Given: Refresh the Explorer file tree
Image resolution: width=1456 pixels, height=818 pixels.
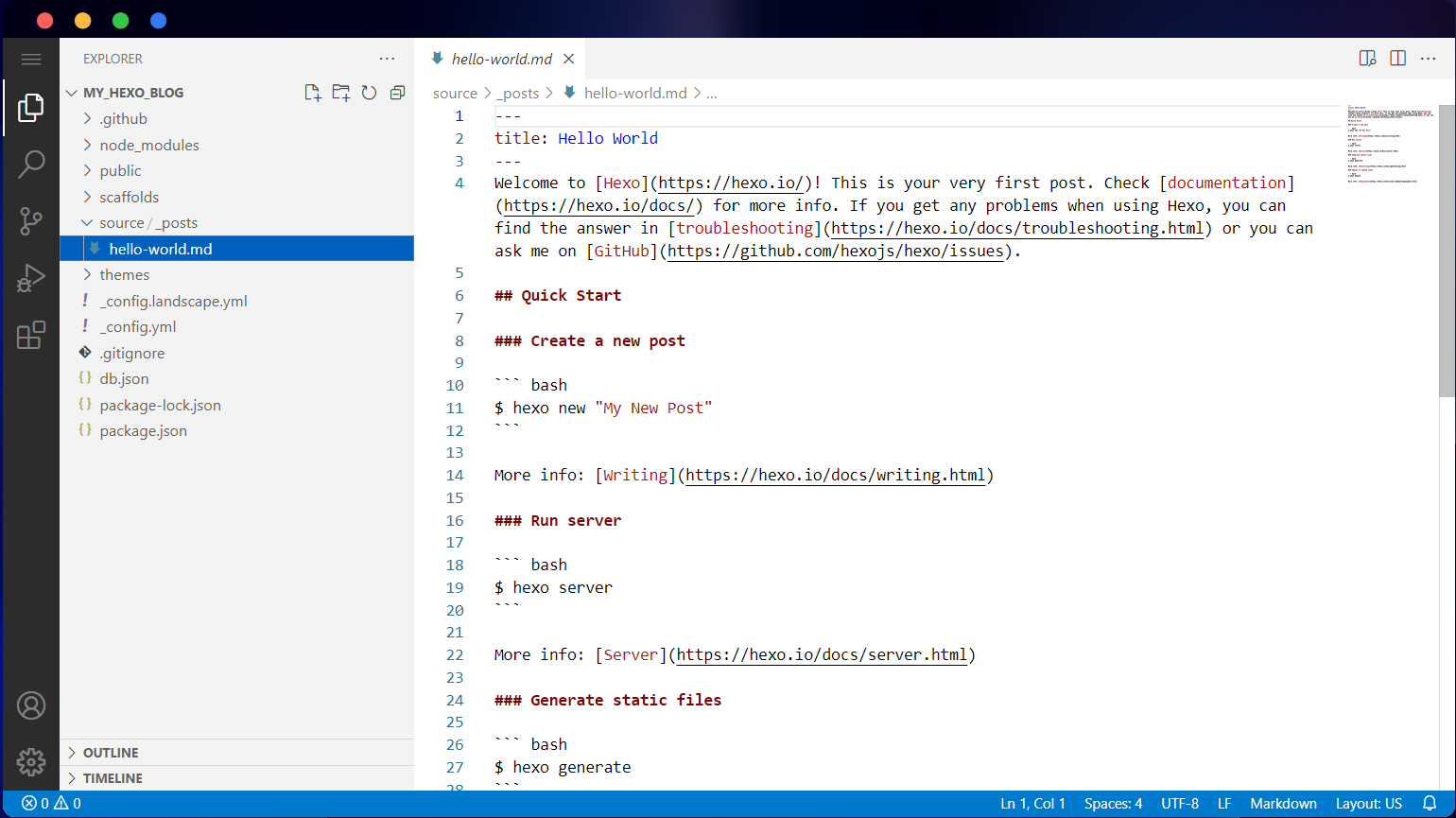Looking at the screenshot, I should (x=370, y=93).
